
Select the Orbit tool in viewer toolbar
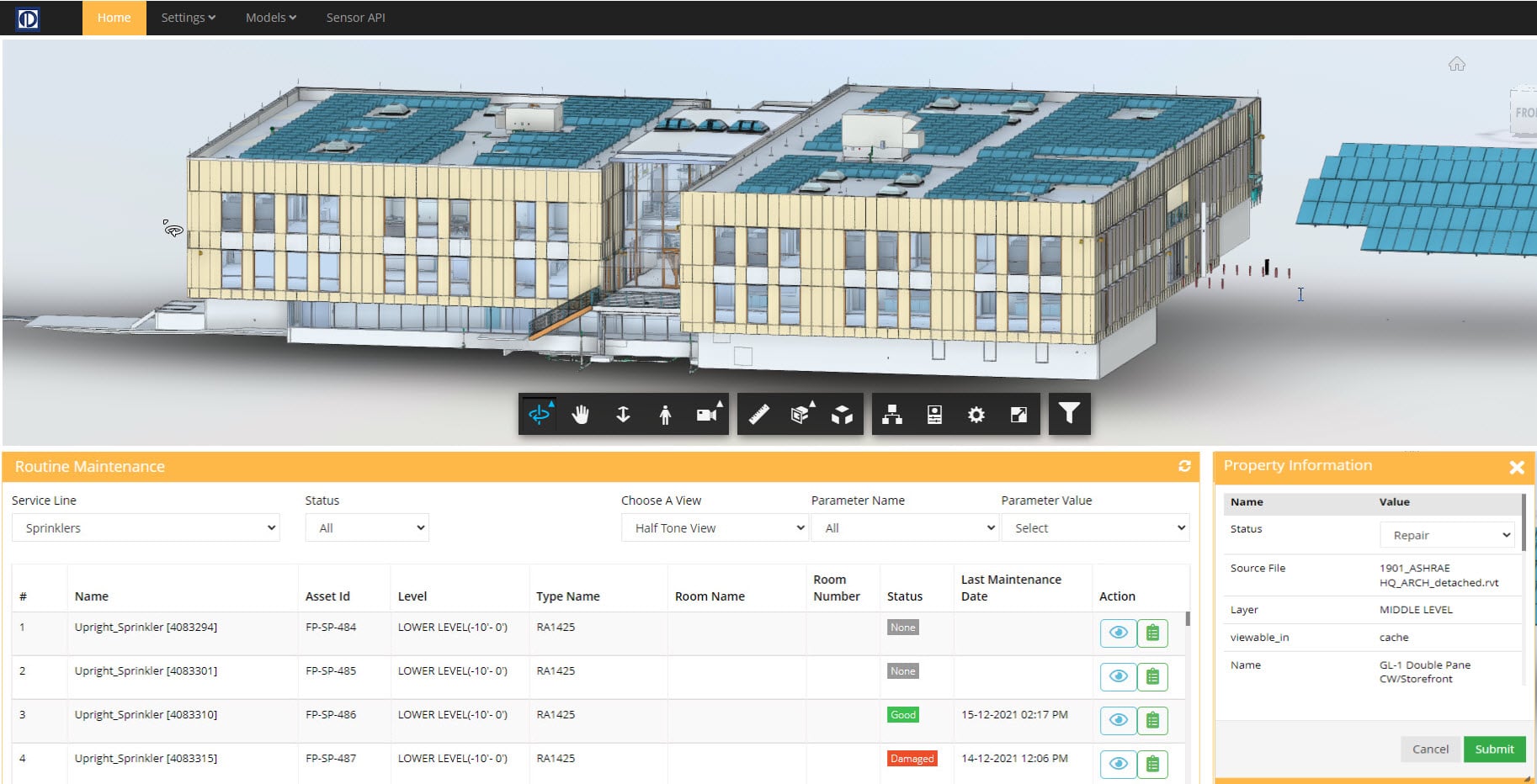tap(540, 414)
